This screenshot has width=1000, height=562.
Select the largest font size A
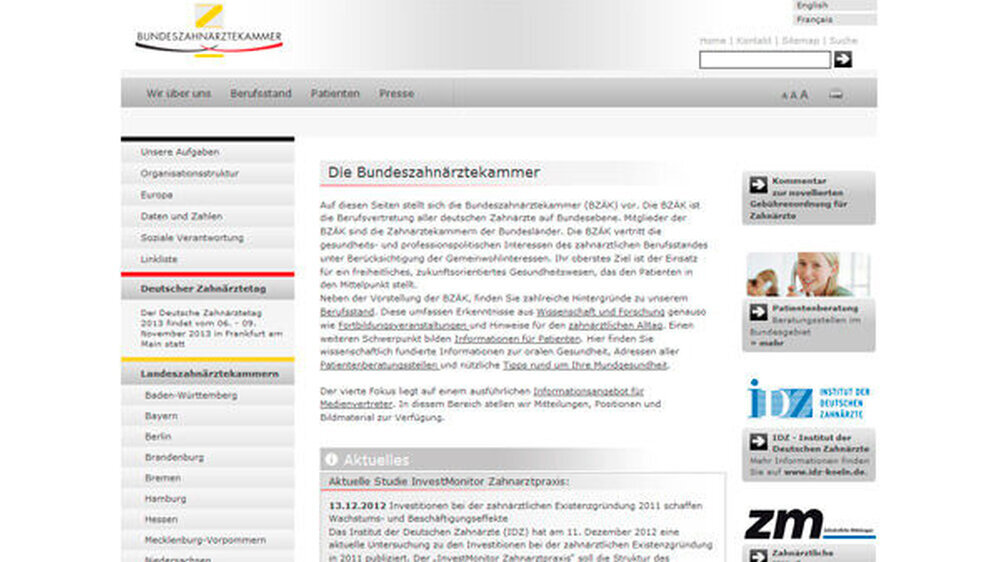click(x=804, y=95)
